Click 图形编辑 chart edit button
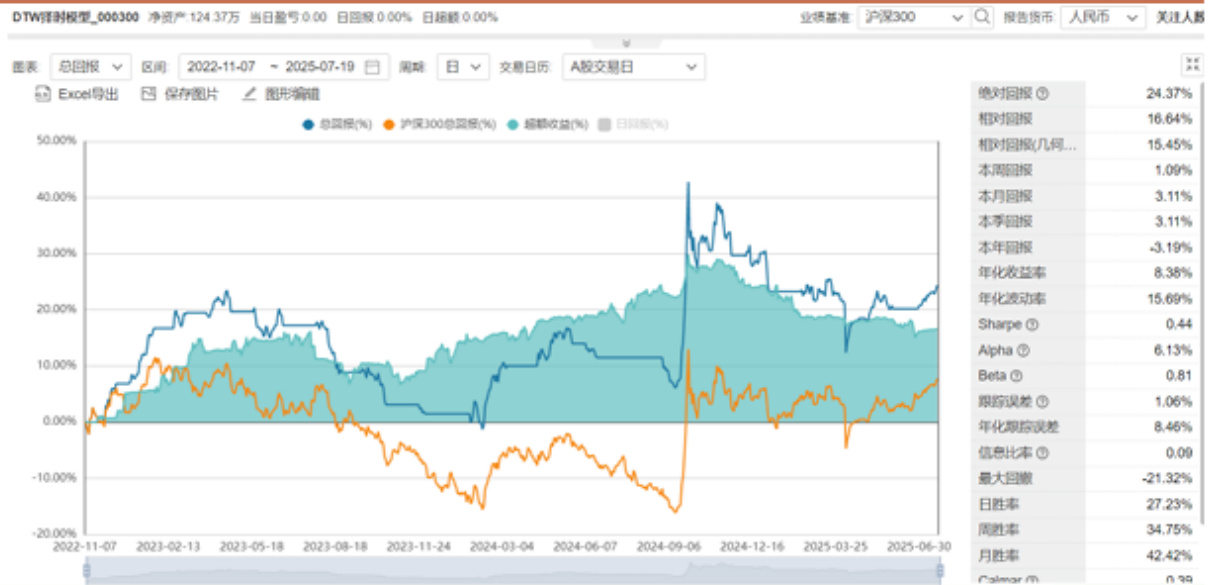Image resolution: width=1209 pixels, height=585 pixels. tap(282, 94)
